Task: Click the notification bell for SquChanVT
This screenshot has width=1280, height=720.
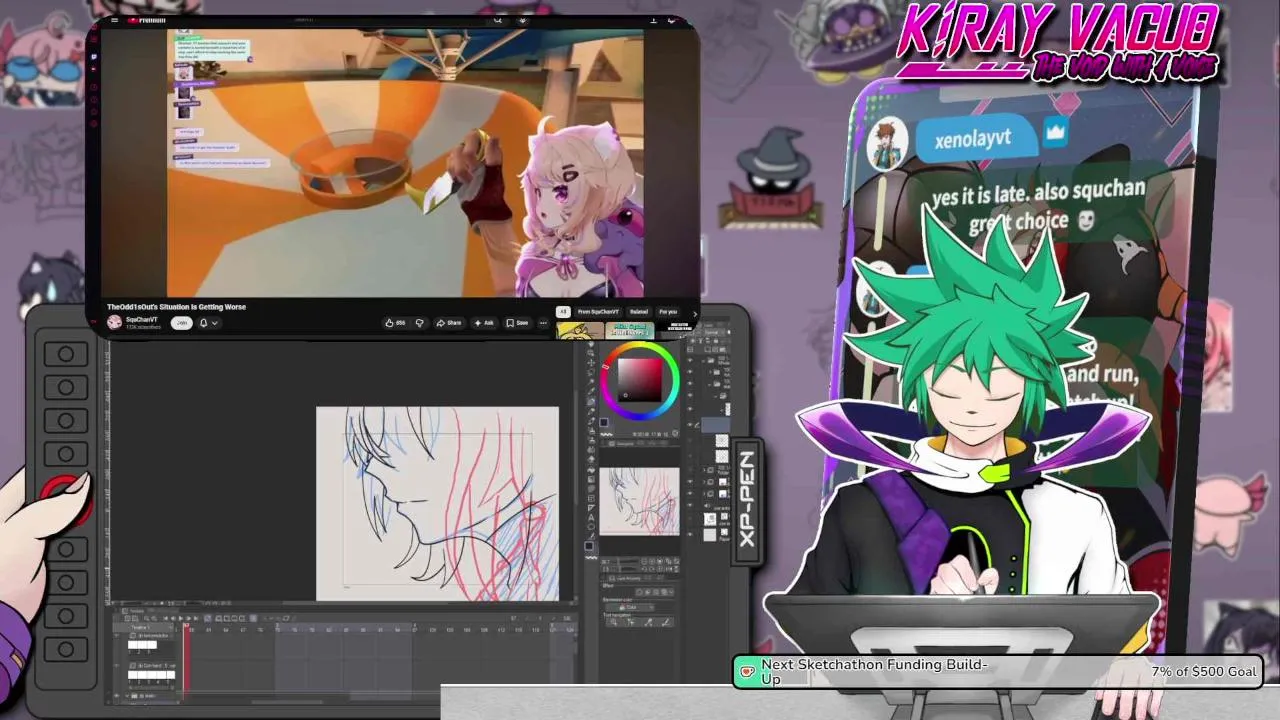Action: click(204, 323)
